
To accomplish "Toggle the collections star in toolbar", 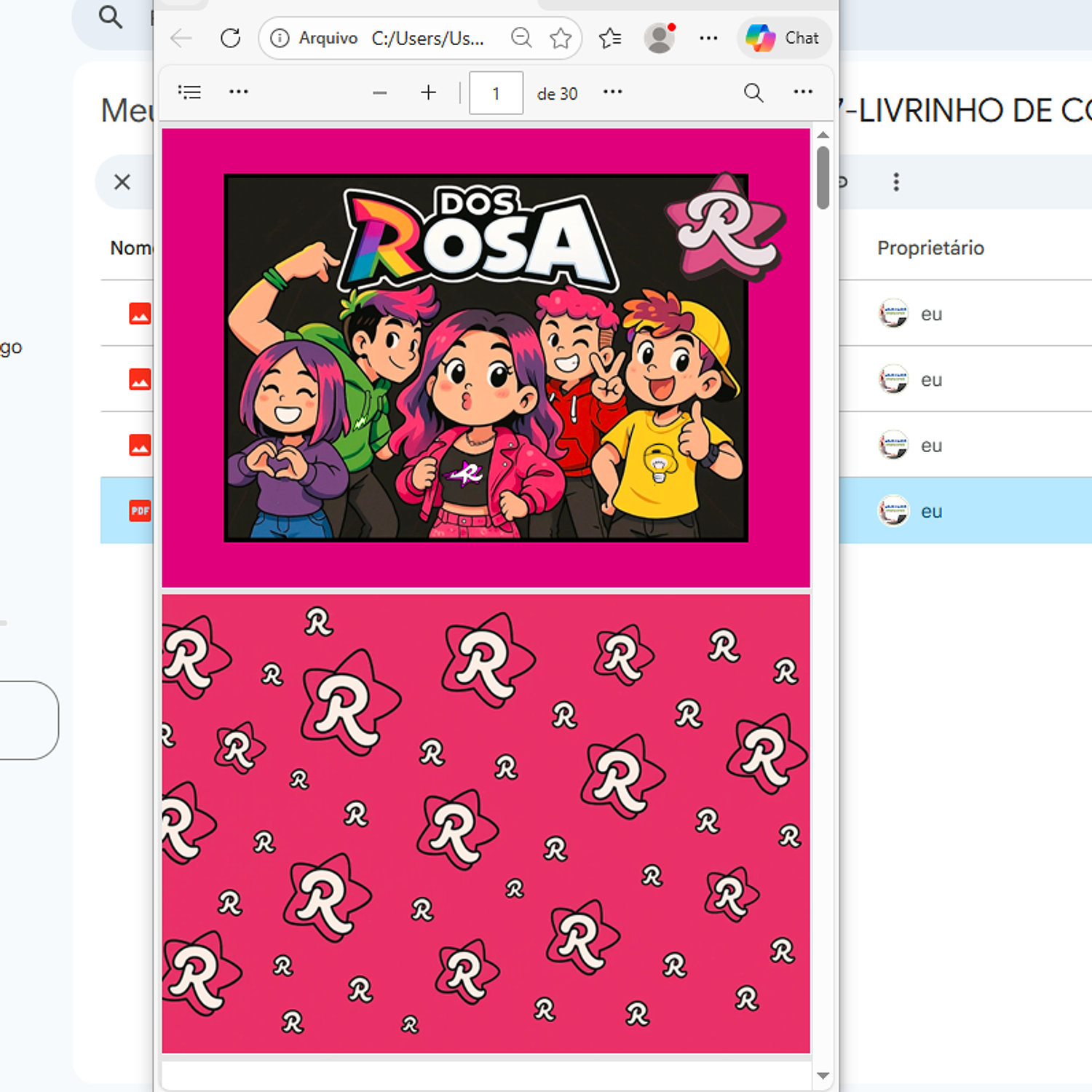I will click(610, 38).
